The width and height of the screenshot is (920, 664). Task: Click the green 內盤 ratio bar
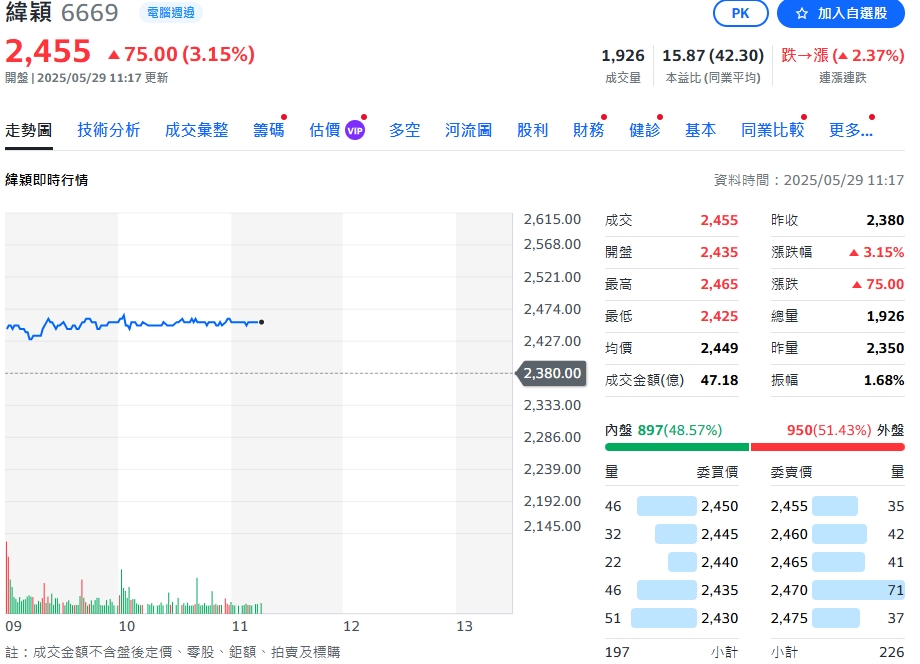pos(676,447)
